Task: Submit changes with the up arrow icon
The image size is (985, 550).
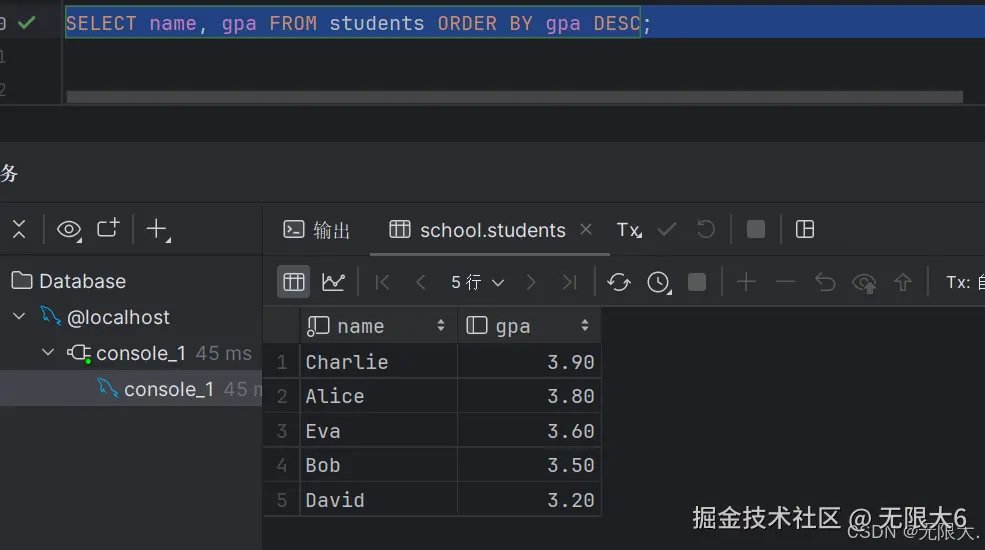Action: (903, 283)
